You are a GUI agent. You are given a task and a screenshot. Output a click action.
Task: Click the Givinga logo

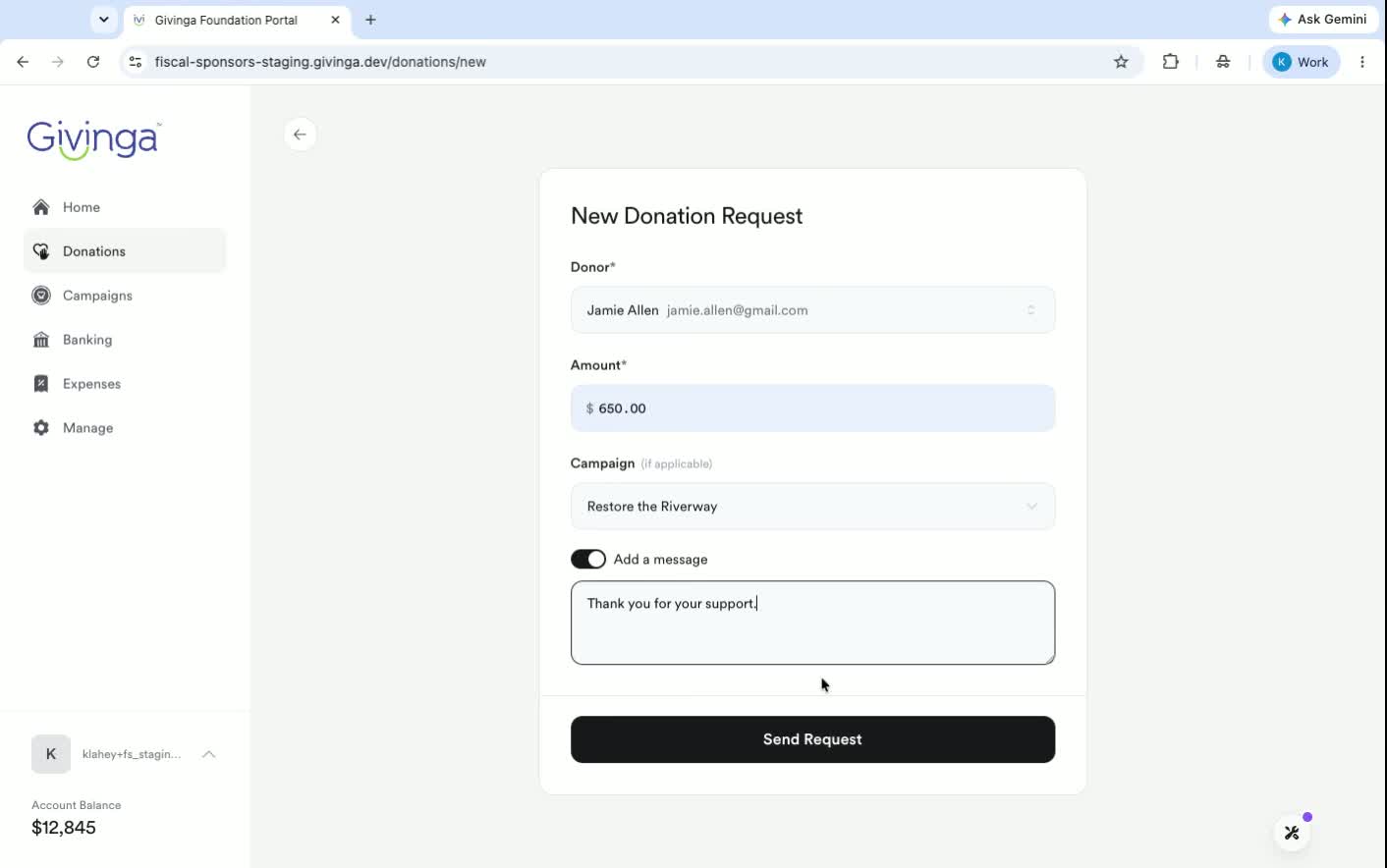click(93, 139)
